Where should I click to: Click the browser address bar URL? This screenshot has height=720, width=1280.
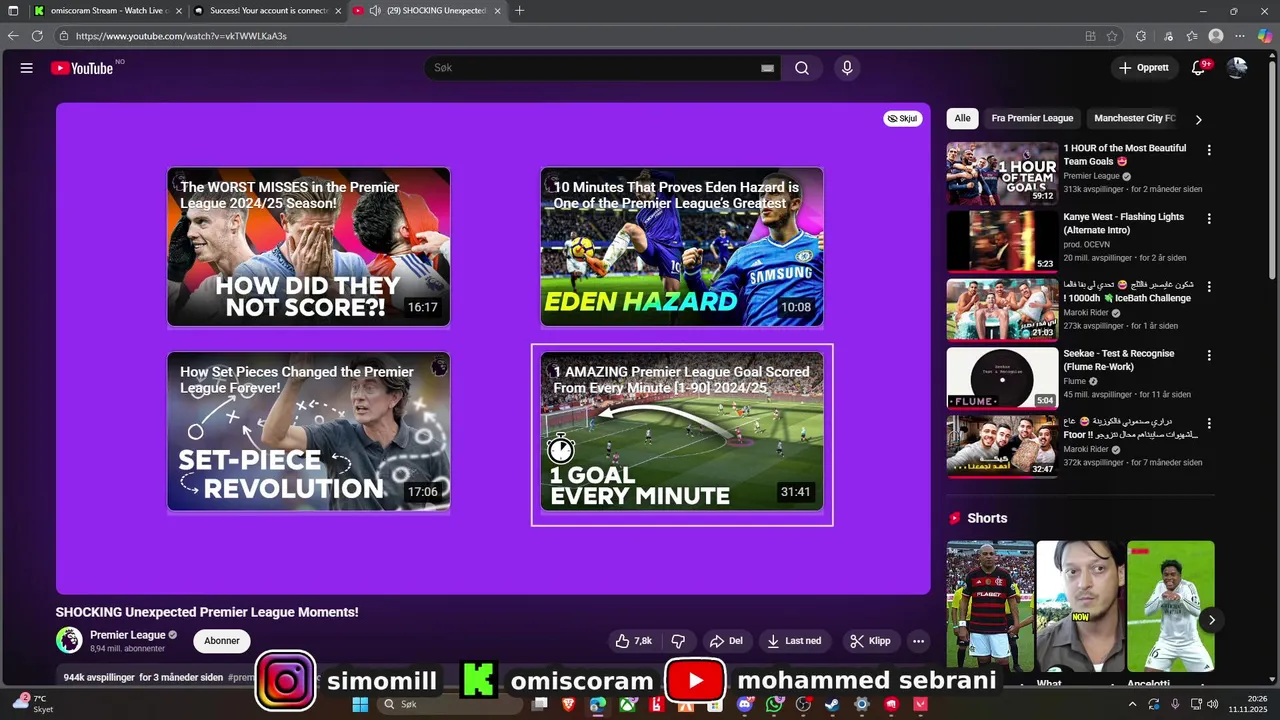[x=181, y=36]
